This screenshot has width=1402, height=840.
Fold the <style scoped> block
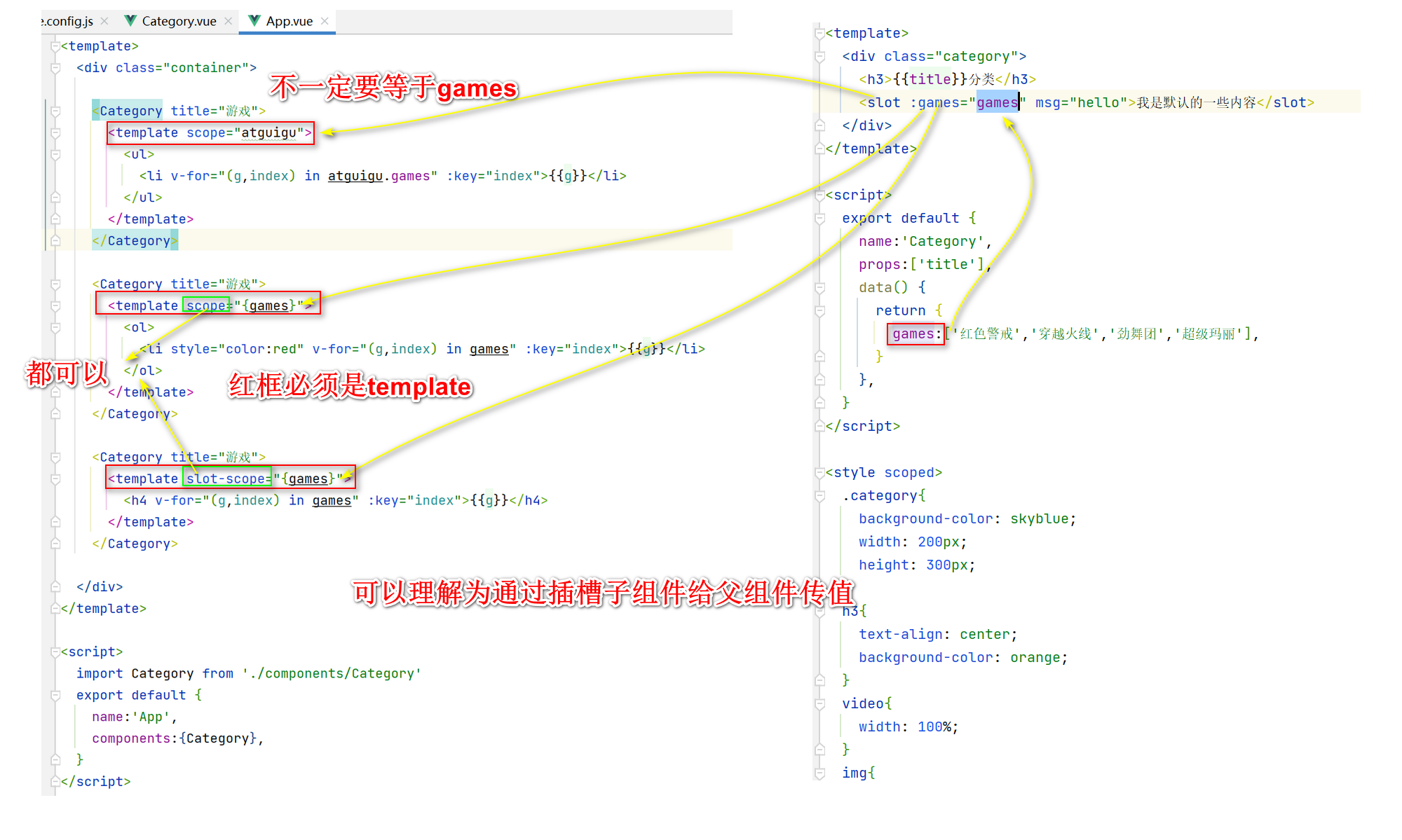[x=819, y=473]
